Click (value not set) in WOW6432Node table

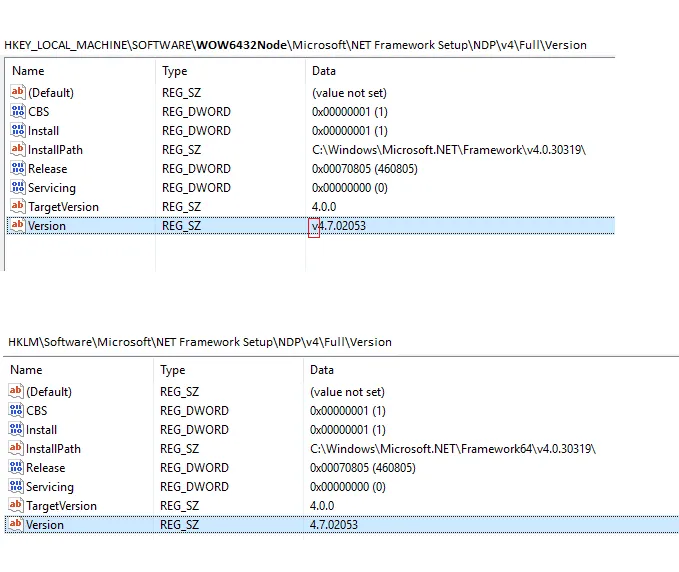349,93
